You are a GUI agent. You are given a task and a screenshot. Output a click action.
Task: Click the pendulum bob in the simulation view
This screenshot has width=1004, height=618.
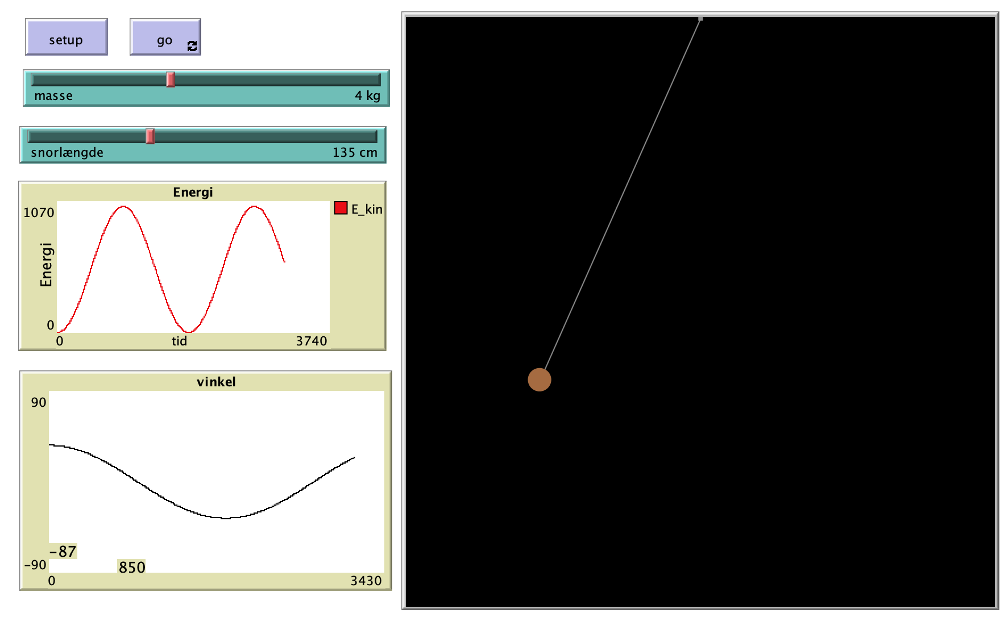point(540,378)
